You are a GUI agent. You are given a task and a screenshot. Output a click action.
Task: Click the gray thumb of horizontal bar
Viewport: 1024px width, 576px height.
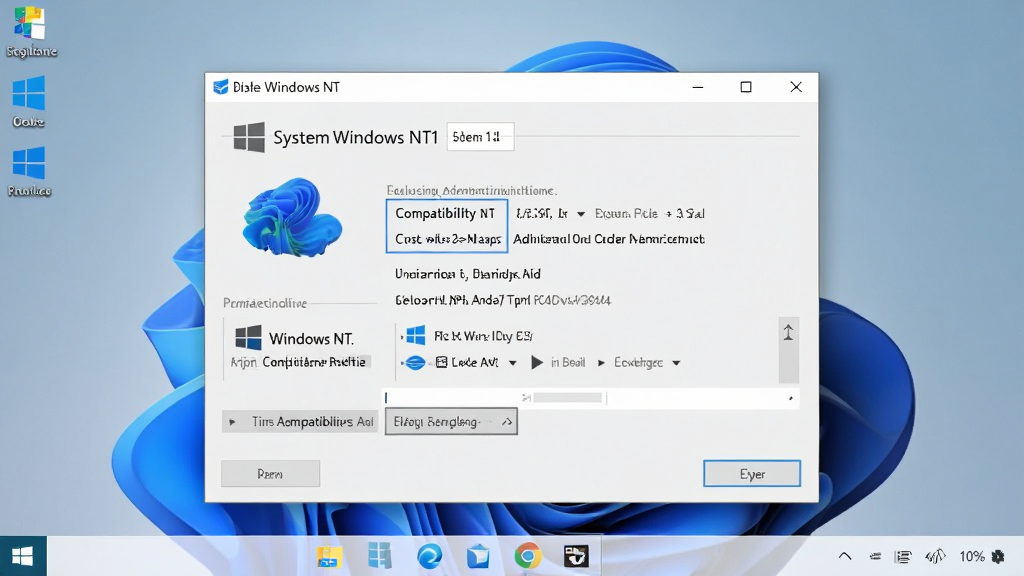[x=568, y=398]
